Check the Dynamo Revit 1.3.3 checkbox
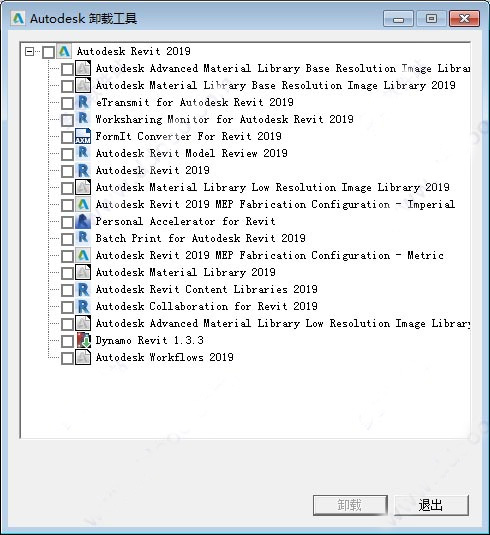Image resolution: width=490 pixels, height=535 pixels. click(67, 341)
